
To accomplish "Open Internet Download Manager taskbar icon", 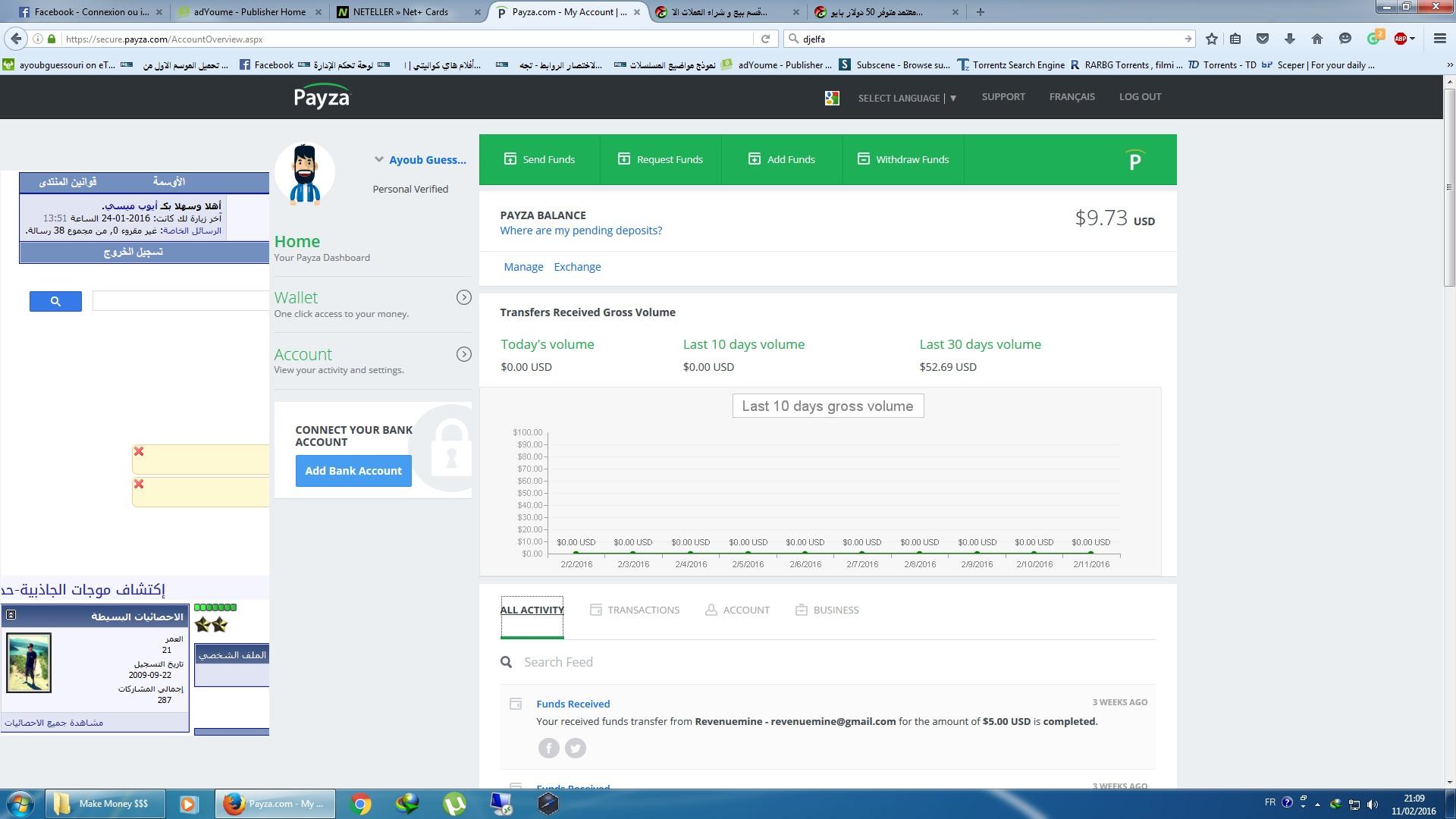I will click(x=407, y=804).
